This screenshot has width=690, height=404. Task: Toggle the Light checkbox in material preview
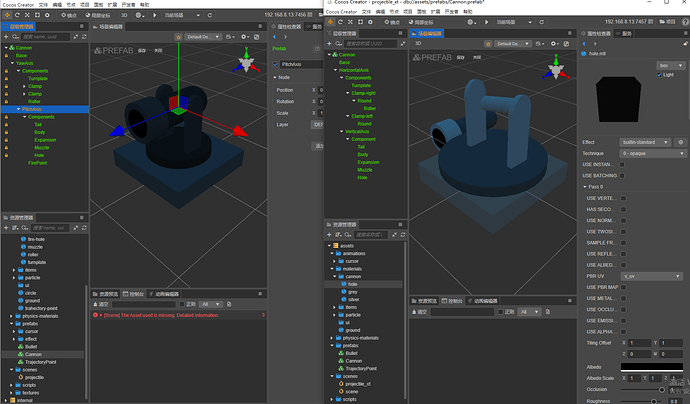click(659, 75)
